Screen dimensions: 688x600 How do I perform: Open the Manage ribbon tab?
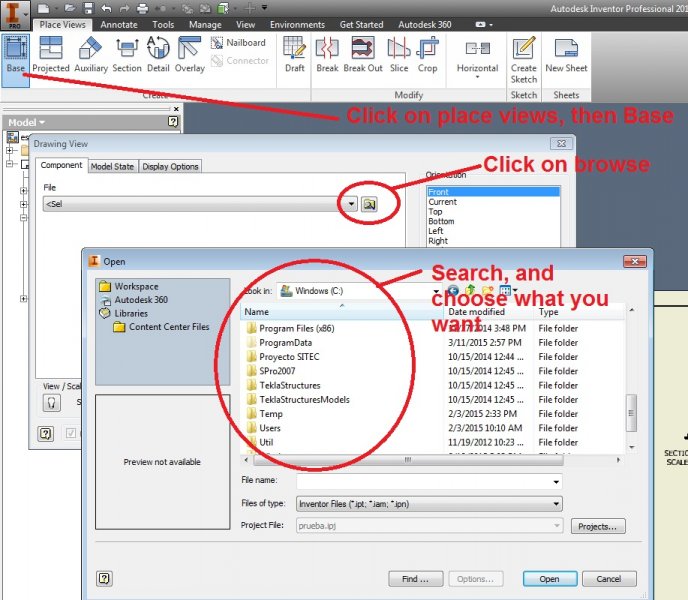pos(205,25)
